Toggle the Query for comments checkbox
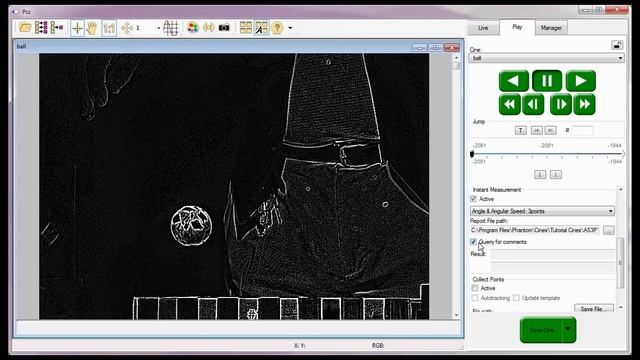Screen dimensions: 640x360 (473, 242)
